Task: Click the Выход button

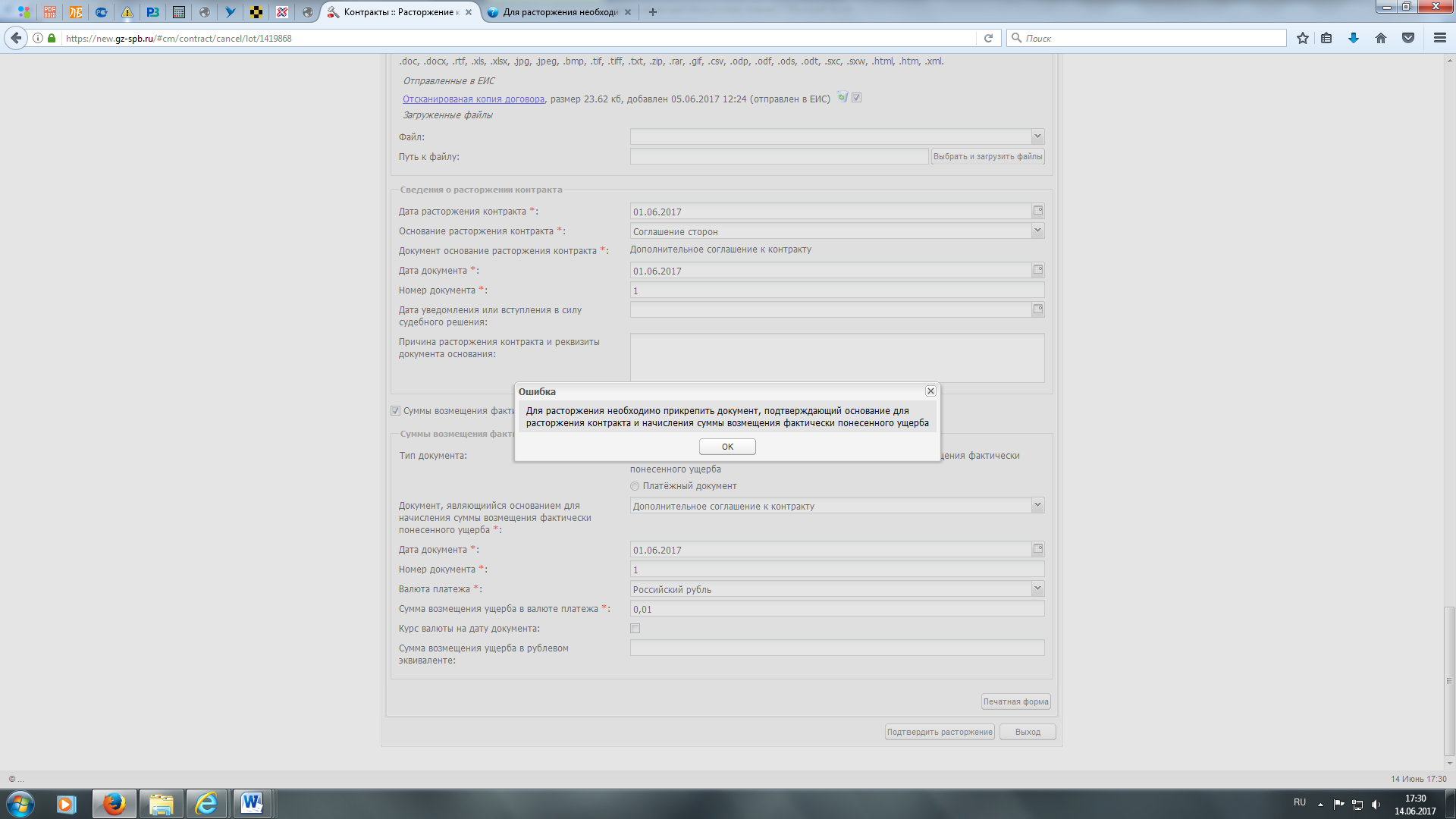Action: click(1028, 732)
